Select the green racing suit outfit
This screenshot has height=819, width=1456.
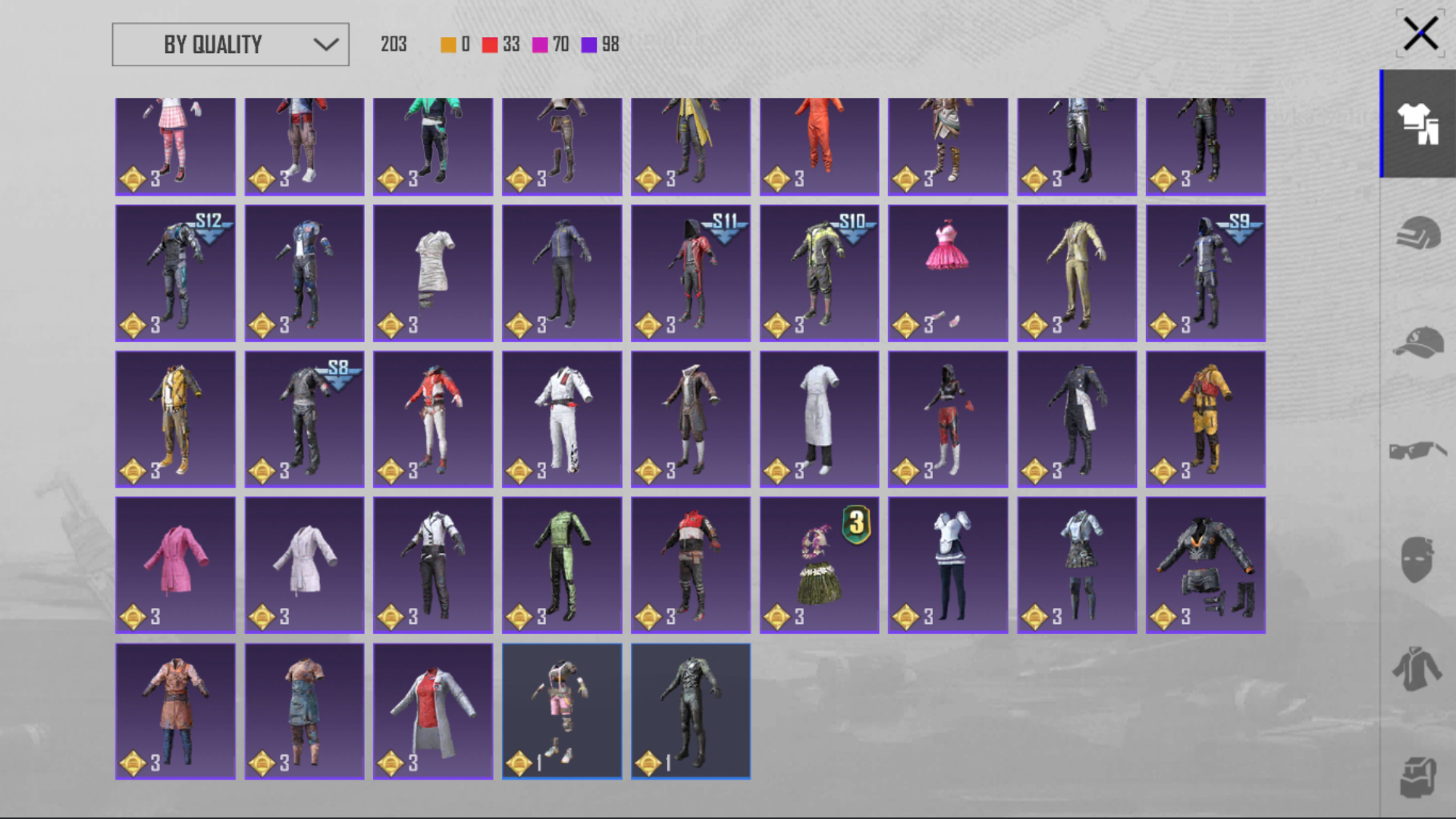pos(562,565)
